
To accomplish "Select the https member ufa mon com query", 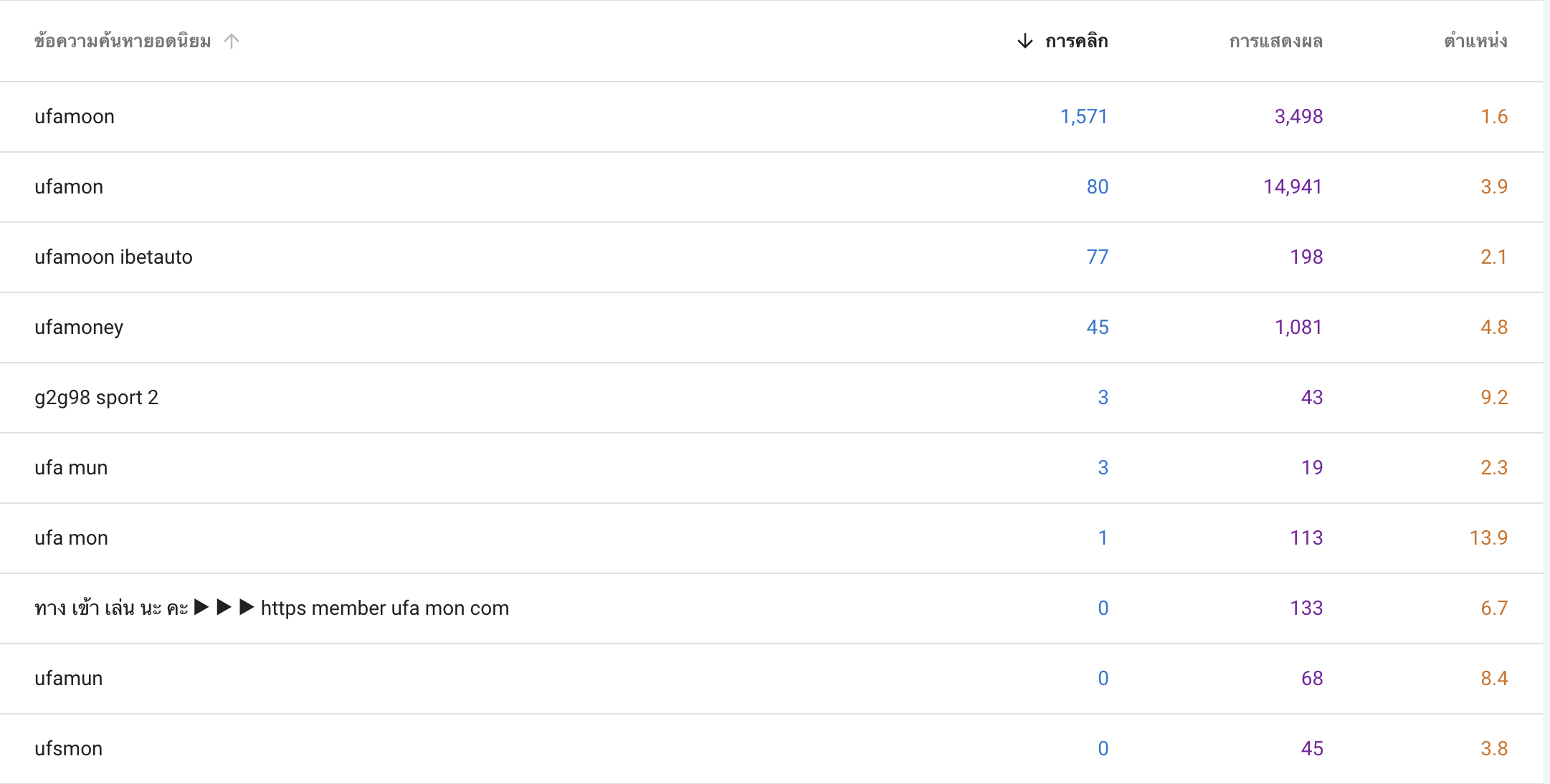I will coord(771,608).
